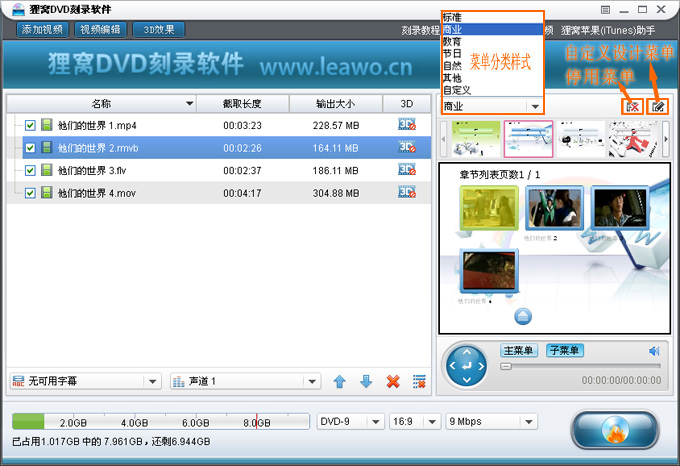Select 标准 in the menu style list

492,17
